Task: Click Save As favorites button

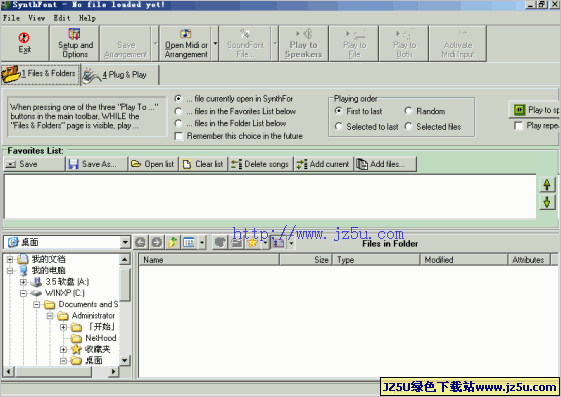Action: (x=97, y=164)
